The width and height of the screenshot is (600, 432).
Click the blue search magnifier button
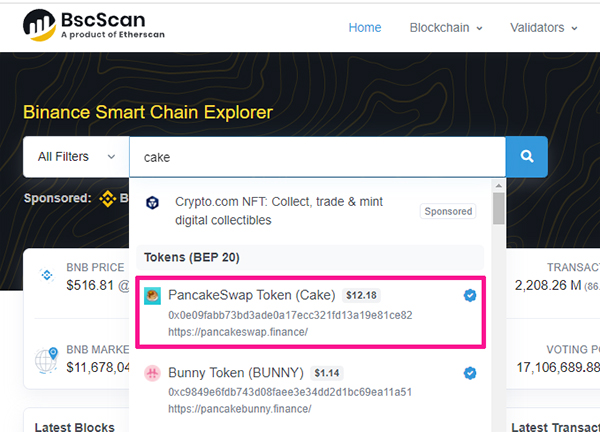(x=527, y=156)
